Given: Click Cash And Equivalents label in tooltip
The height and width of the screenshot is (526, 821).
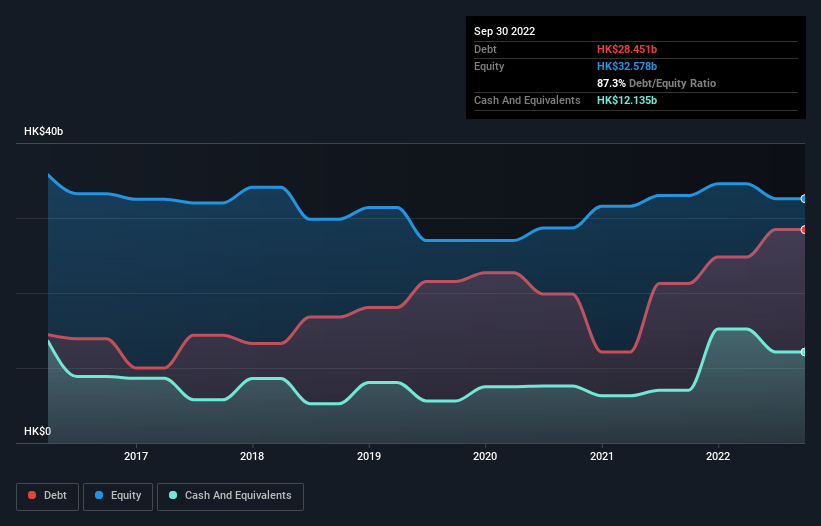Looking at the screenshot, I should point(527,100).
